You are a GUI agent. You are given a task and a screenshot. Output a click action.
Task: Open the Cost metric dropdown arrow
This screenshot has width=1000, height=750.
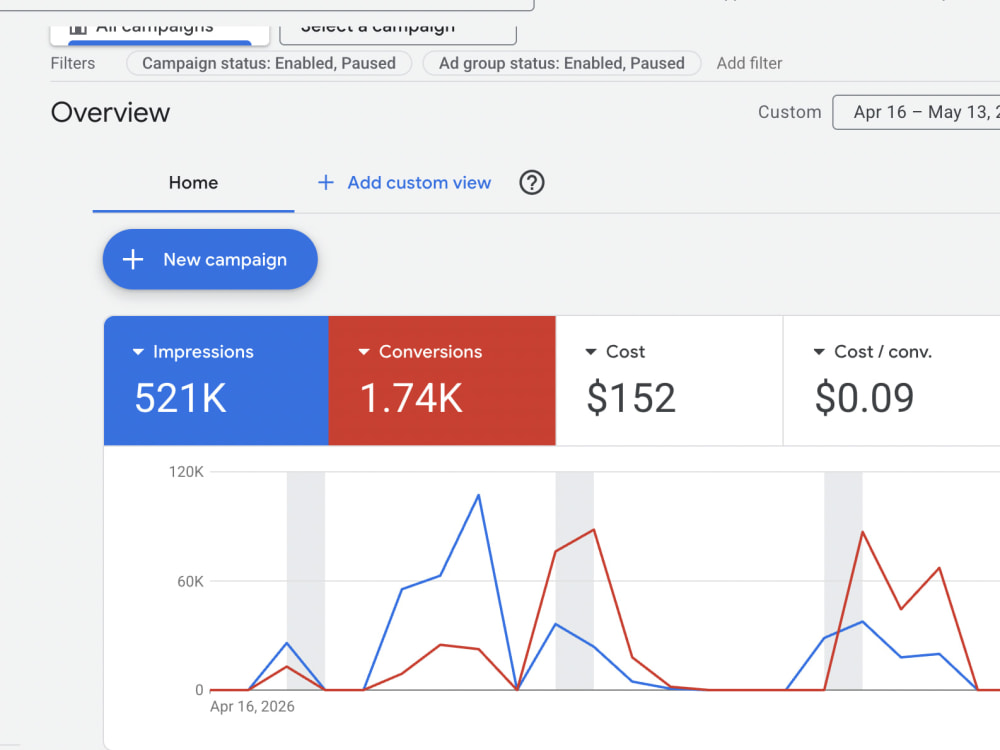[x=591, y=352]
